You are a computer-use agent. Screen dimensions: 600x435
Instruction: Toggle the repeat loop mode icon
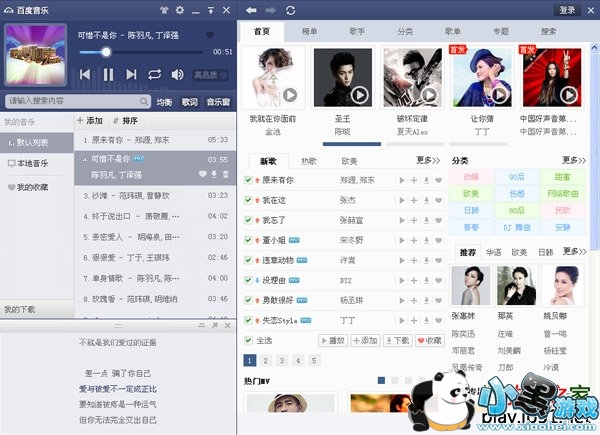tap(154, 74)
